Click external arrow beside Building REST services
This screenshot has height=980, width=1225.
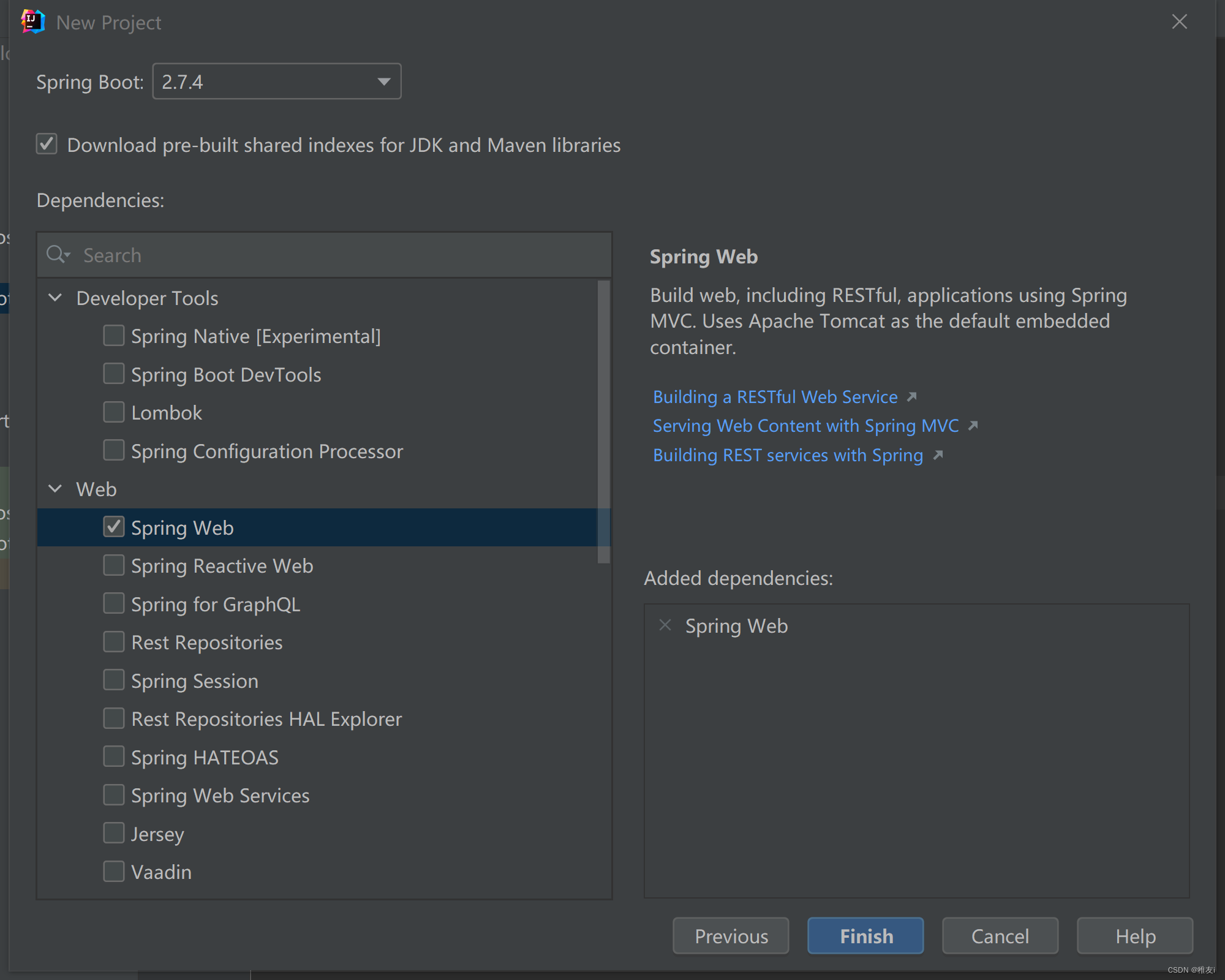[x=938, y=455]
